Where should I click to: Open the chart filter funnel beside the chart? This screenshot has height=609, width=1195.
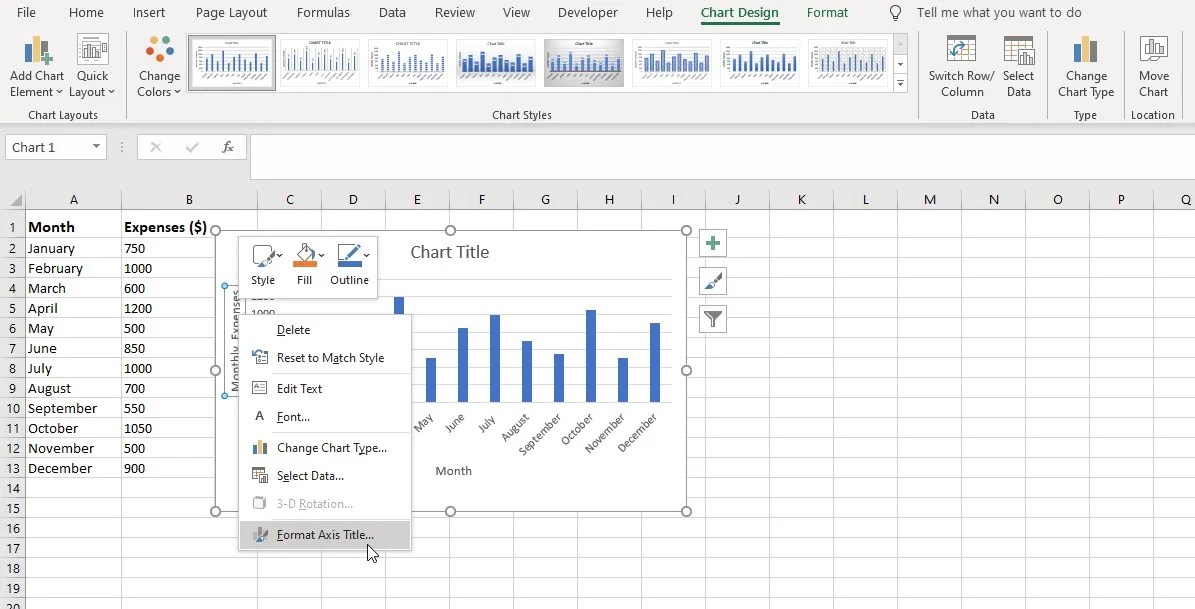click(x=712, y=318)
